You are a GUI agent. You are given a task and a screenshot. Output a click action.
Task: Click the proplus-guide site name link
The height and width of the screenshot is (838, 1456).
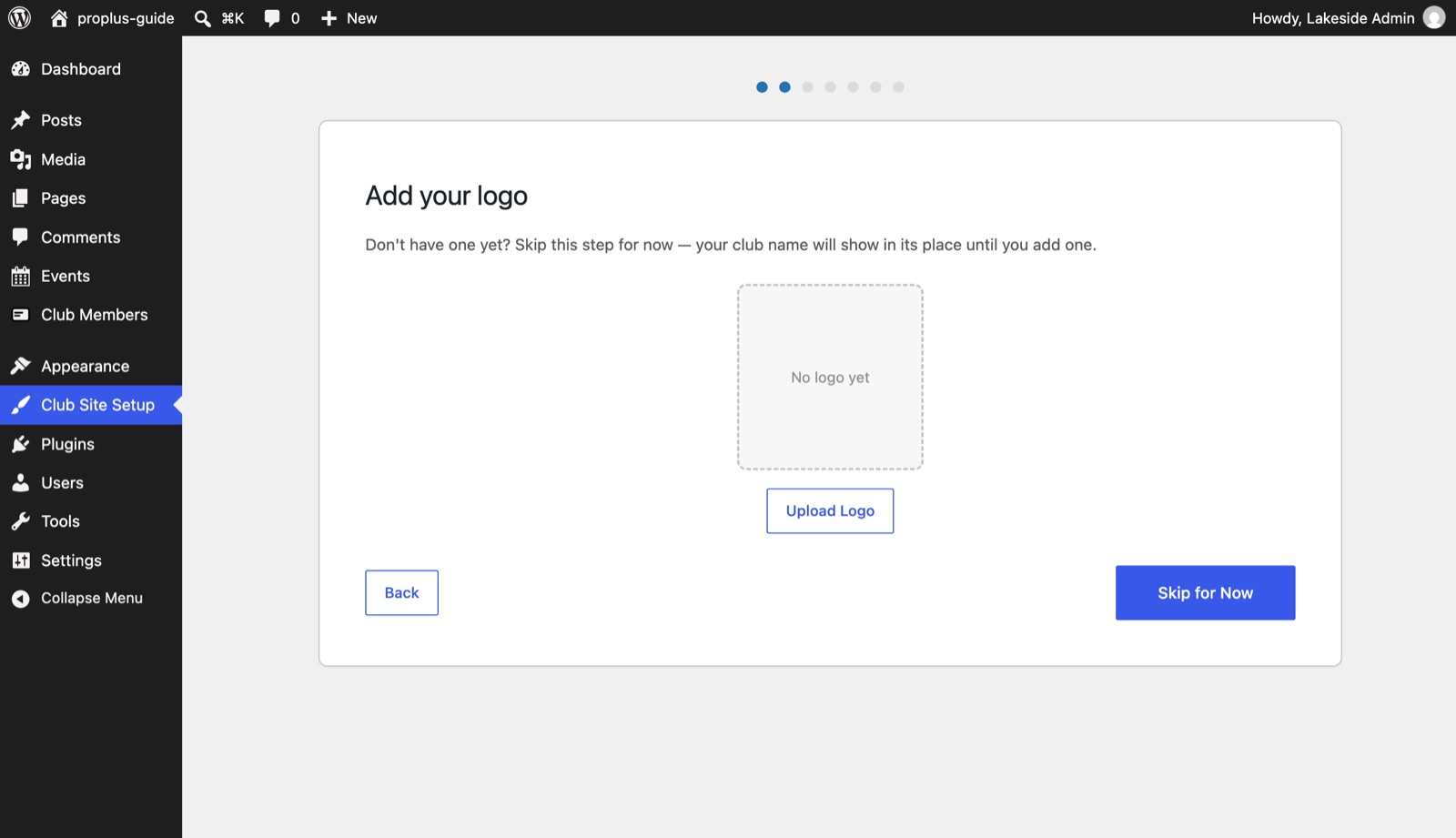(x=126, y=18)
